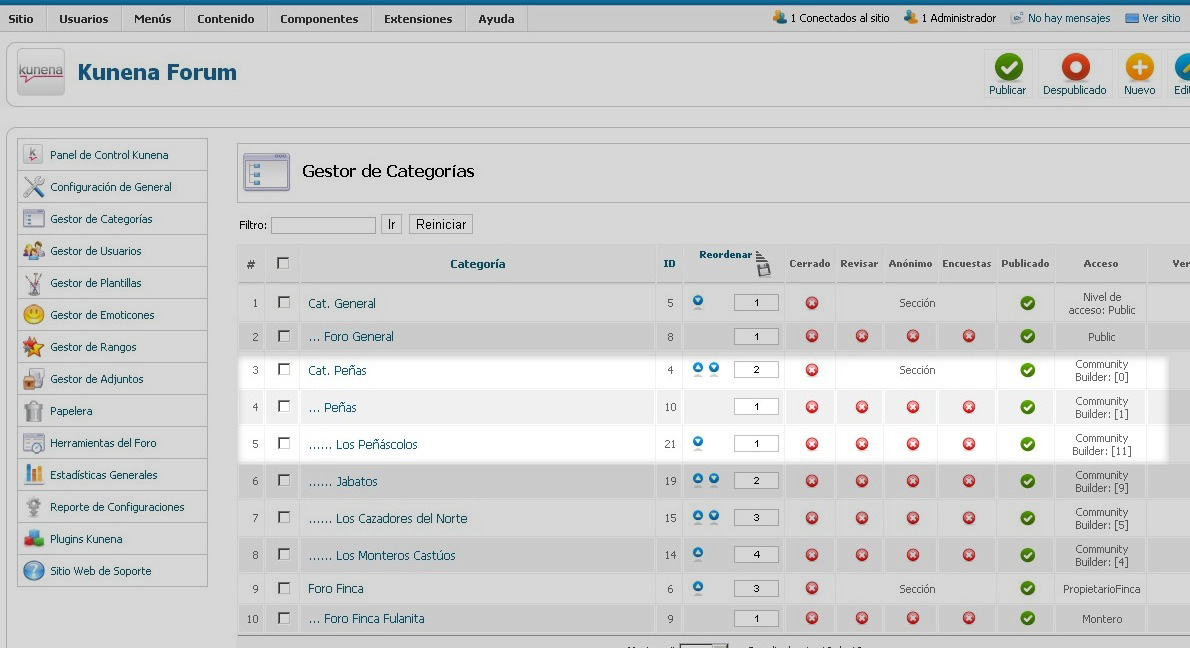Viewport: 1190px width, 648px height.
Task: Click the 1 Conectados al sitio indicator
Action: click(x=839, y=18)
